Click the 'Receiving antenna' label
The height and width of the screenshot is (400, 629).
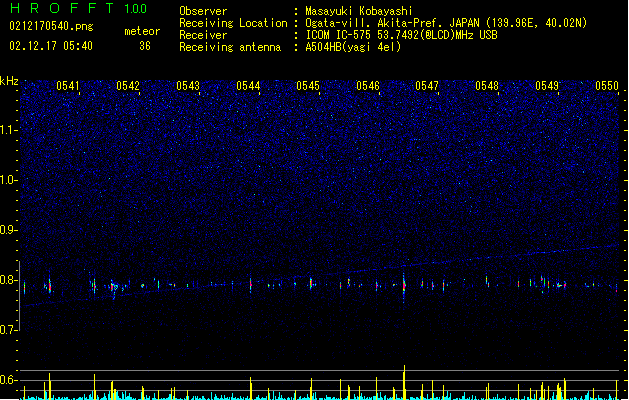[230, 47]
